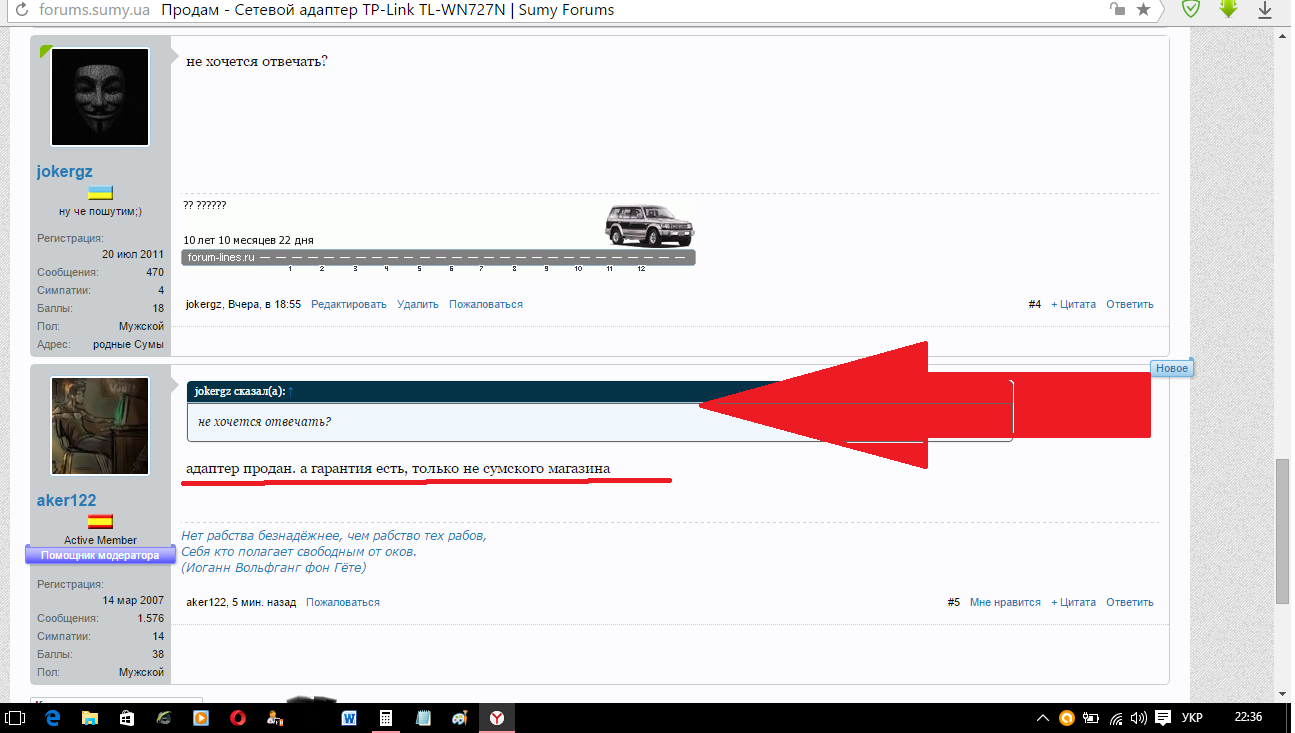Open Word from the taskbar
This screenshot has height=733, width=1295.
(x=350, y=717)
